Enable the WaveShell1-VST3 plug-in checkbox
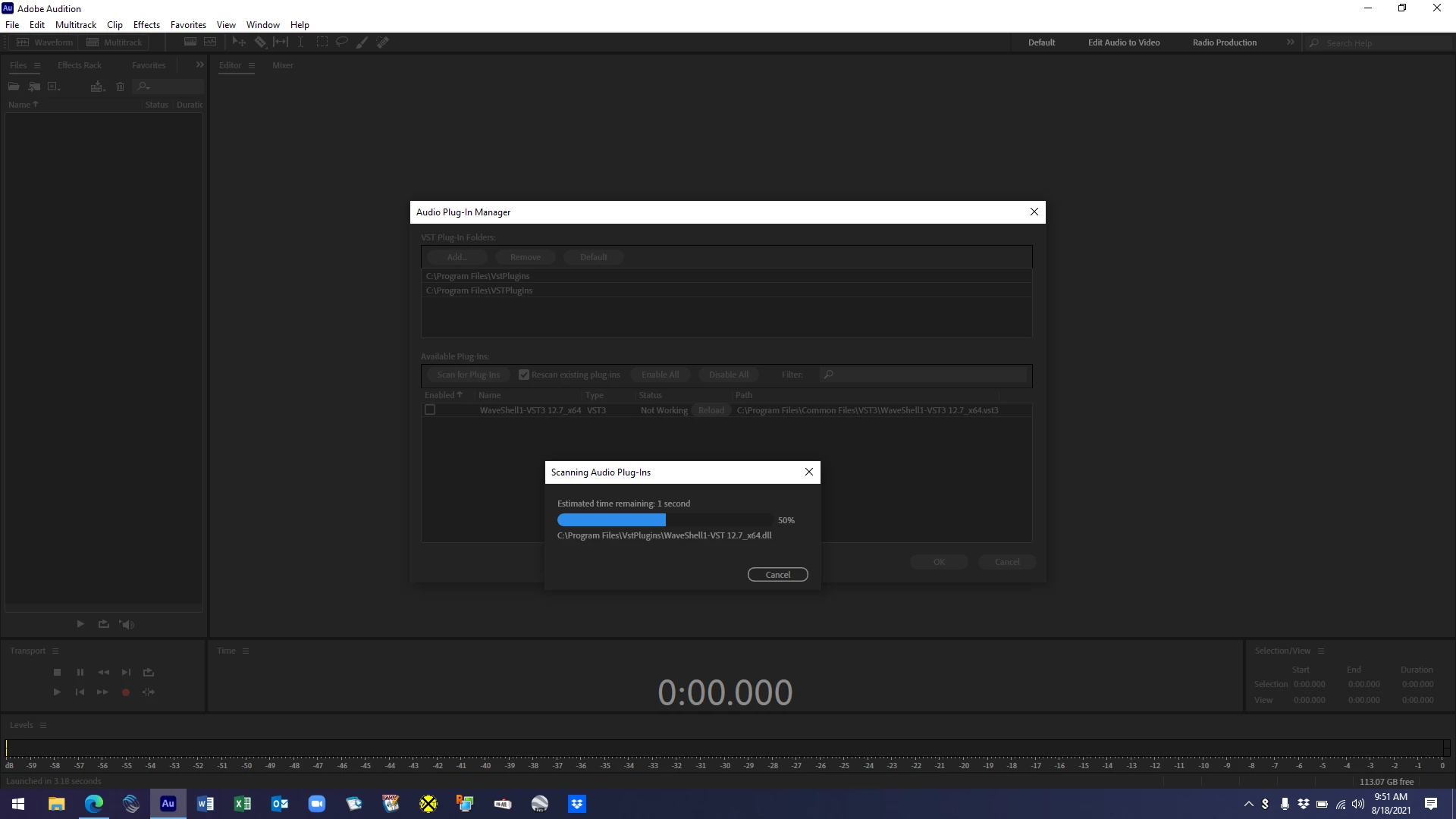Viewport: 1456px width, 819px height. click(430, 409)
